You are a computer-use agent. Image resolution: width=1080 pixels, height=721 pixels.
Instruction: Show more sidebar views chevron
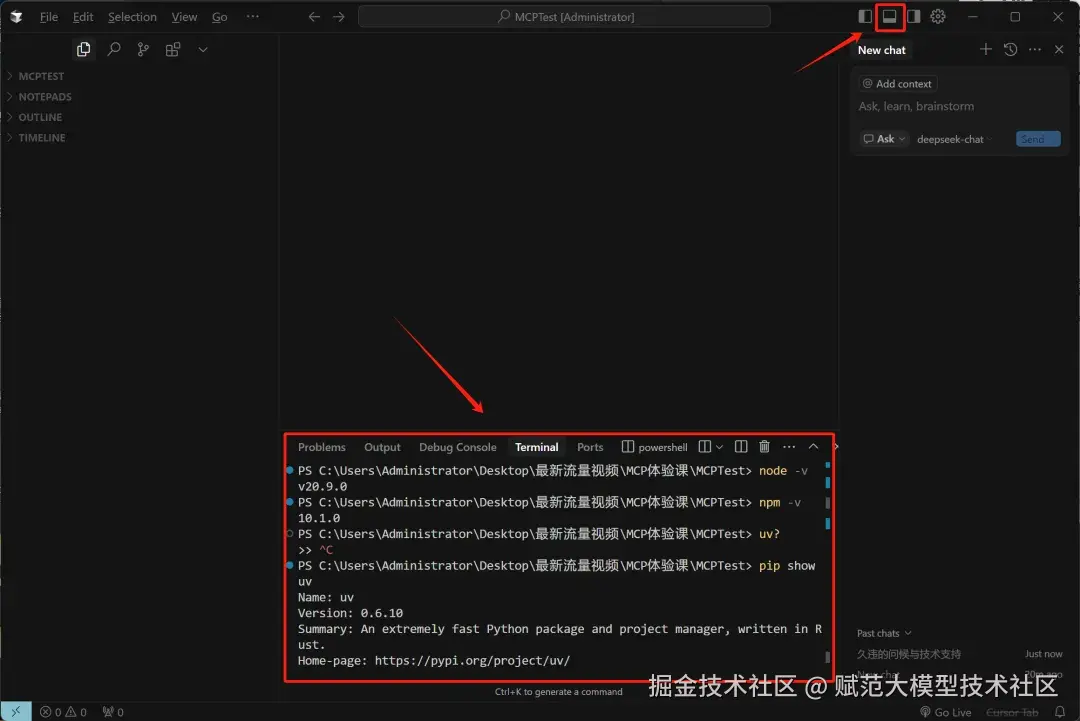(203, 50)
